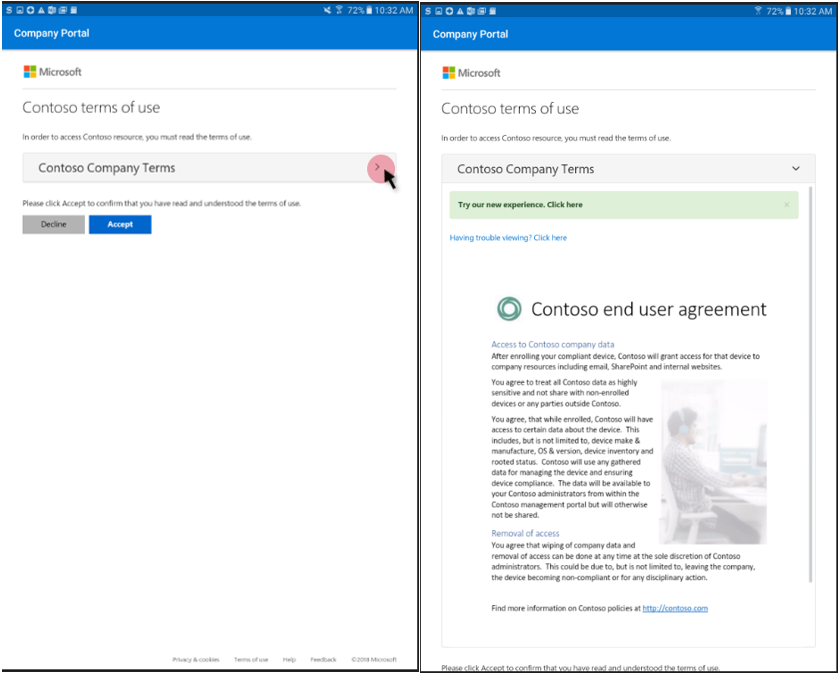Tap the battery icon in right status bar
Viewport: 838px width, 673px height.
coord(788,11)
